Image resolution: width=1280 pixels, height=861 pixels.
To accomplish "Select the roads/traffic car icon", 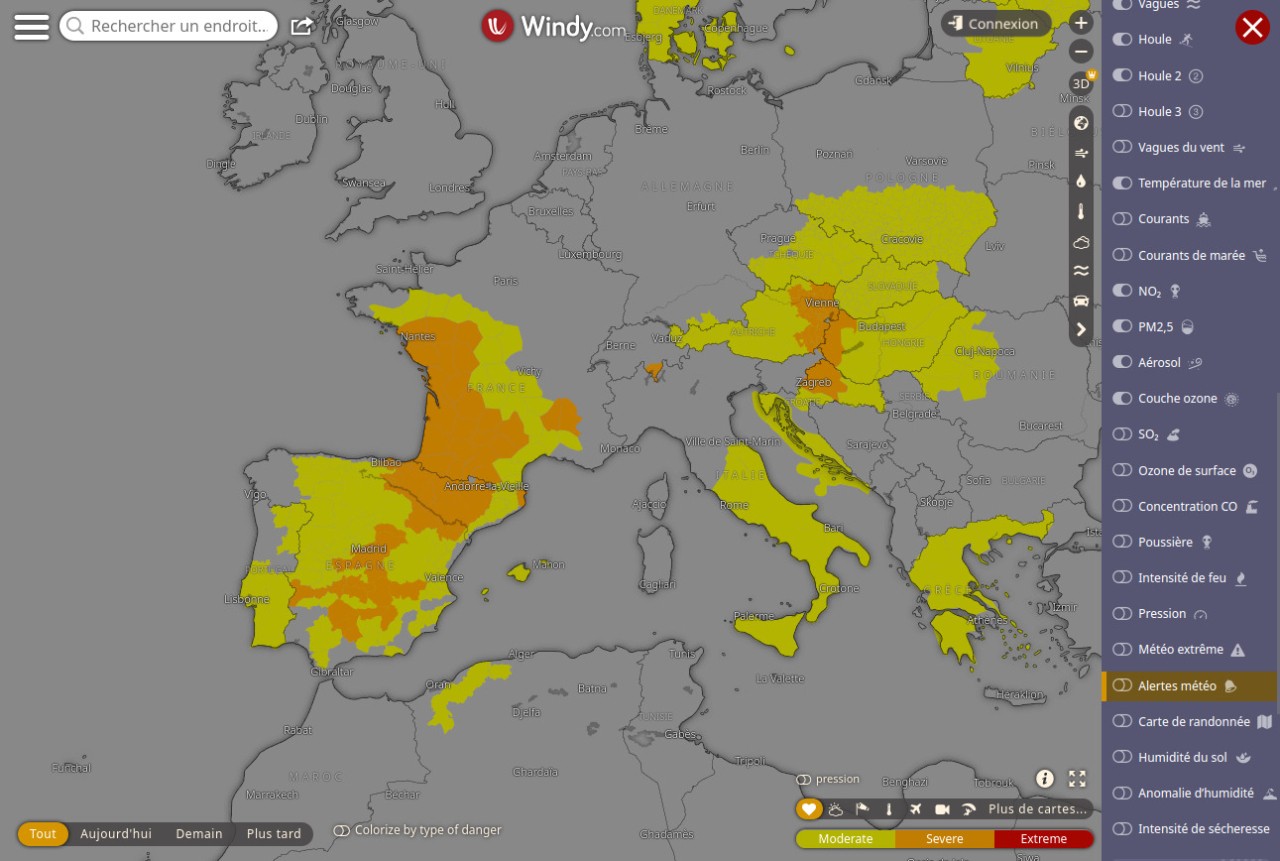I will (1081, 299).
